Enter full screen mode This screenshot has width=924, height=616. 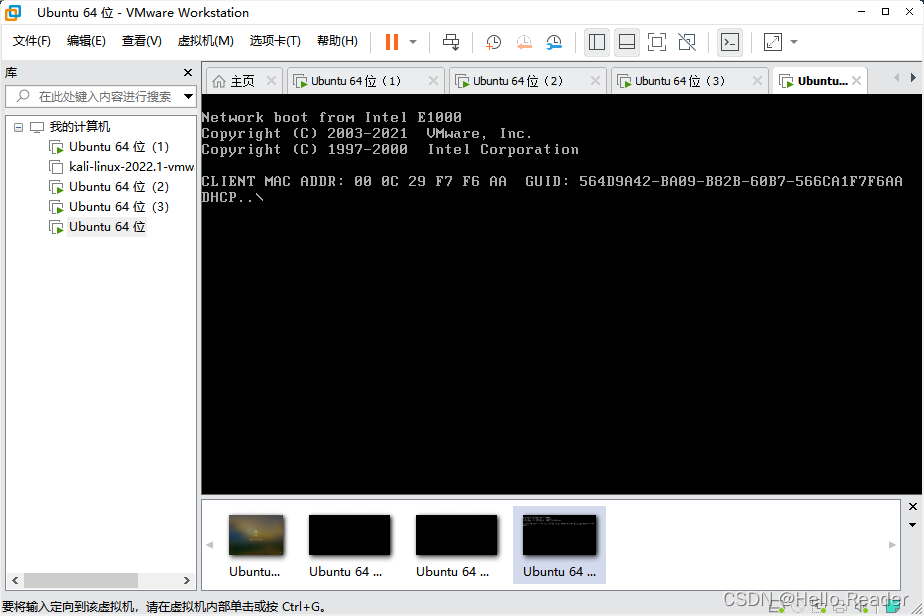(657, 42)
